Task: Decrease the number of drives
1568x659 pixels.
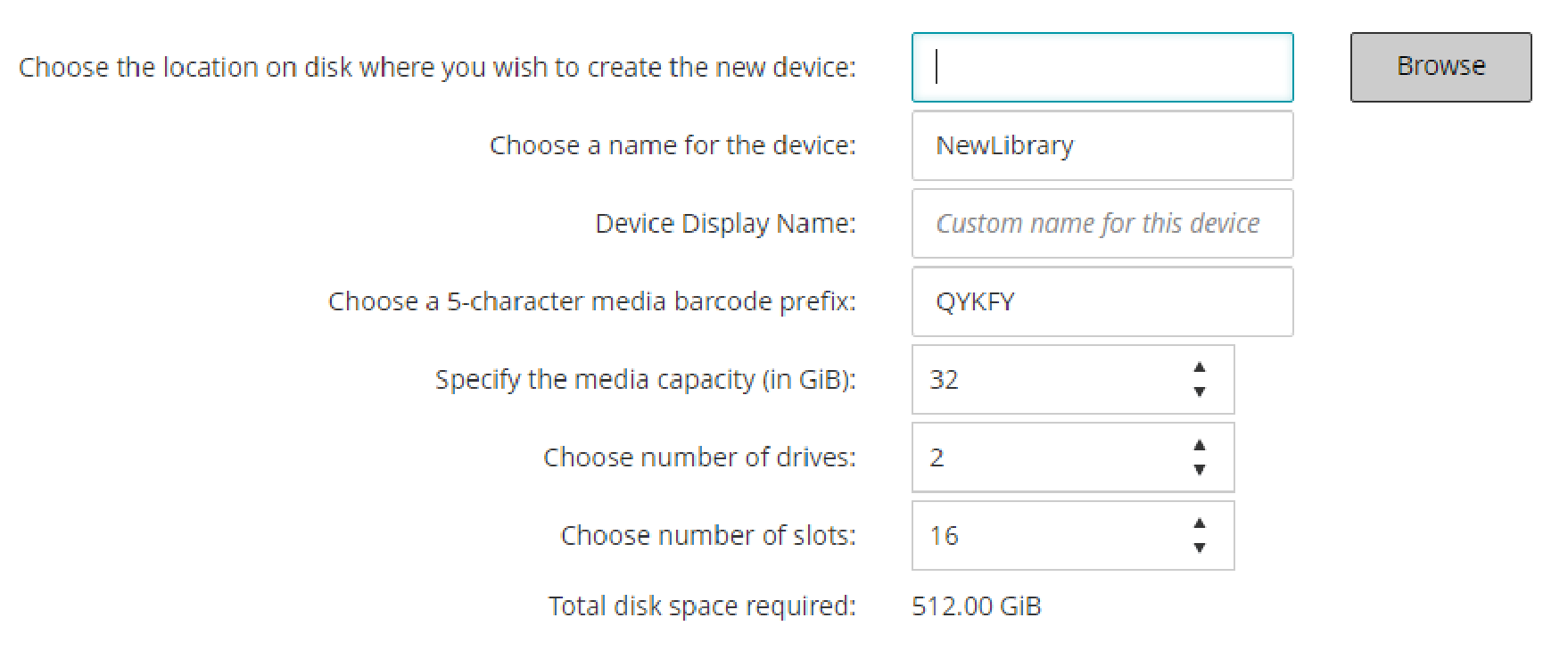Action: (1200, 470)
